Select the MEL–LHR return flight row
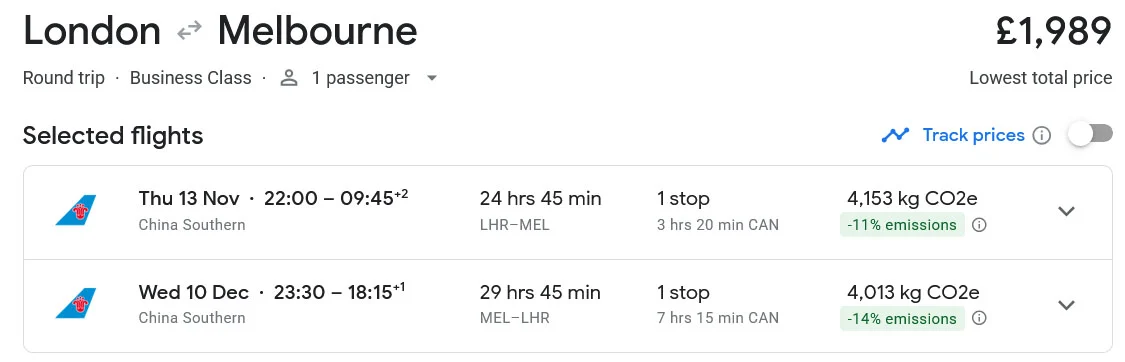Screen dimensions: 1125x362 pyautogui.click(x=568, y=306)
